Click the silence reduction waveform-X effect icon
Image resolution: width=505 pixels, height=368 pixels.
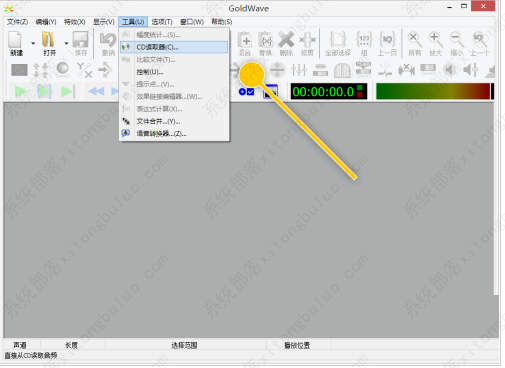[x=406, y=70]
